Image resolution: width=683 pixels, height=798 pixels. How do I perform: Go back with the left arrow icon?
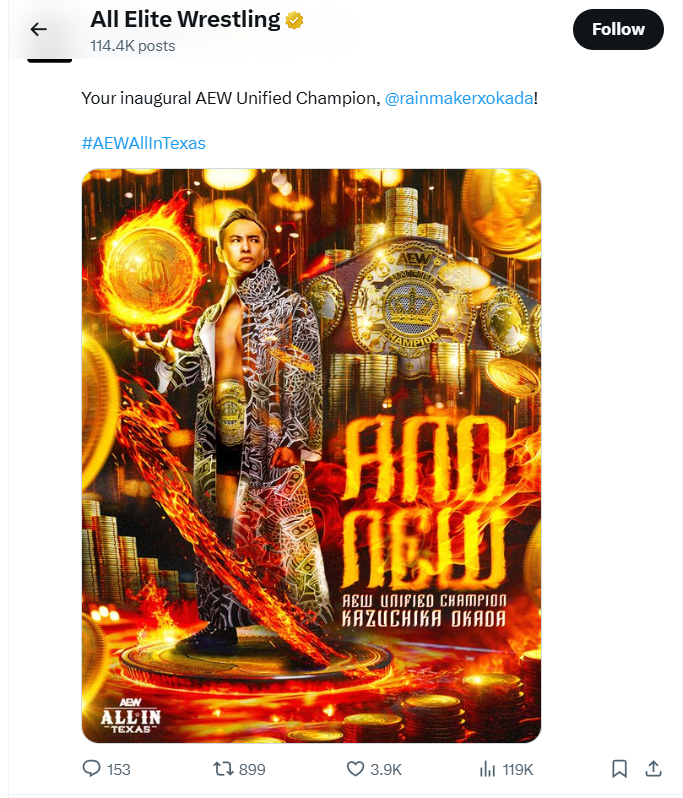[x=39, y=30]
